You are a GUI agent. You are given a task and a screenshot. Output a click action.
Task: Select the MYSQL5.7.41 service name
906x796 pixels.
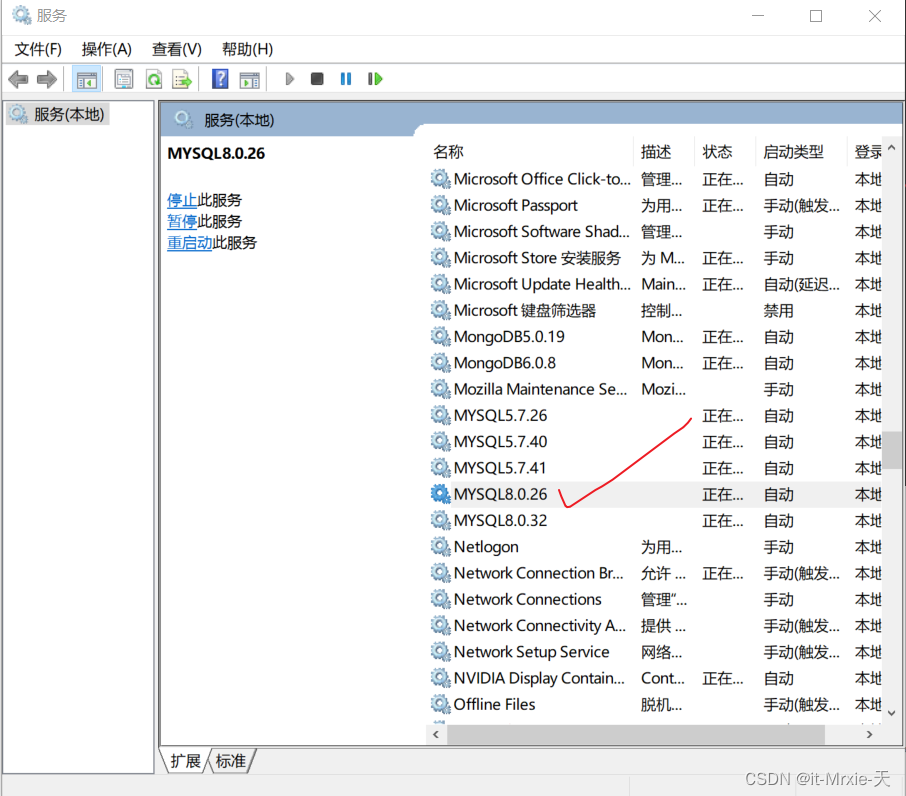(500, 468)
